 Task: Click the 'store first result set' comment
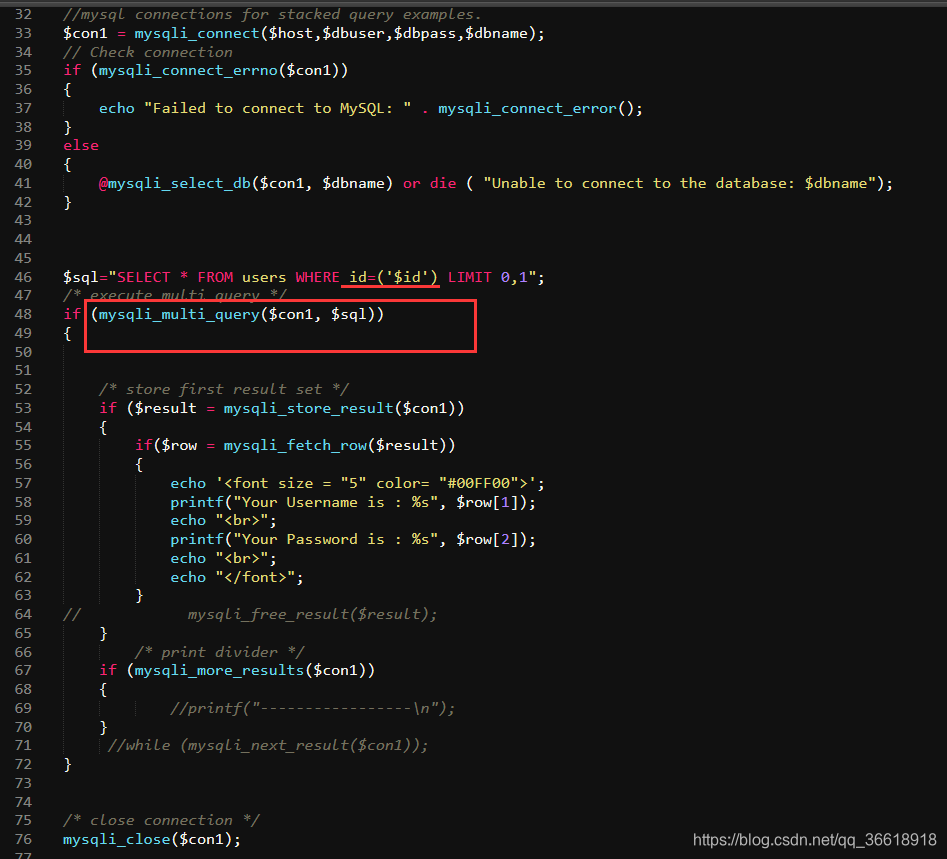pyautogui.click(x=223, y=390)
